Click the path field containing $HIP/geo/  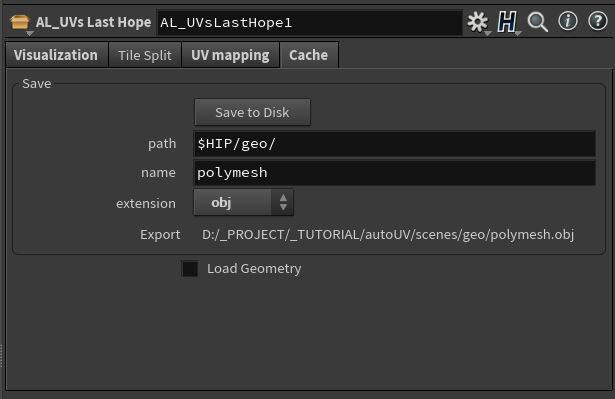(395, 144)
